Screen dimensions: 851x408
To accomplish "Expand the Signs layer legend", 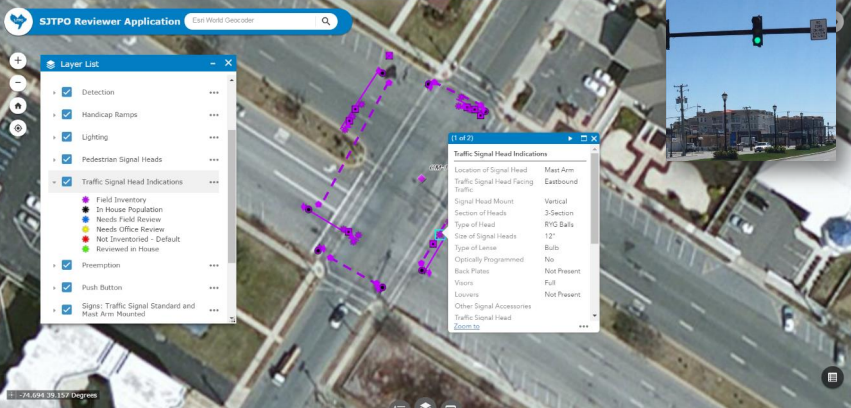I will [54, 310].
